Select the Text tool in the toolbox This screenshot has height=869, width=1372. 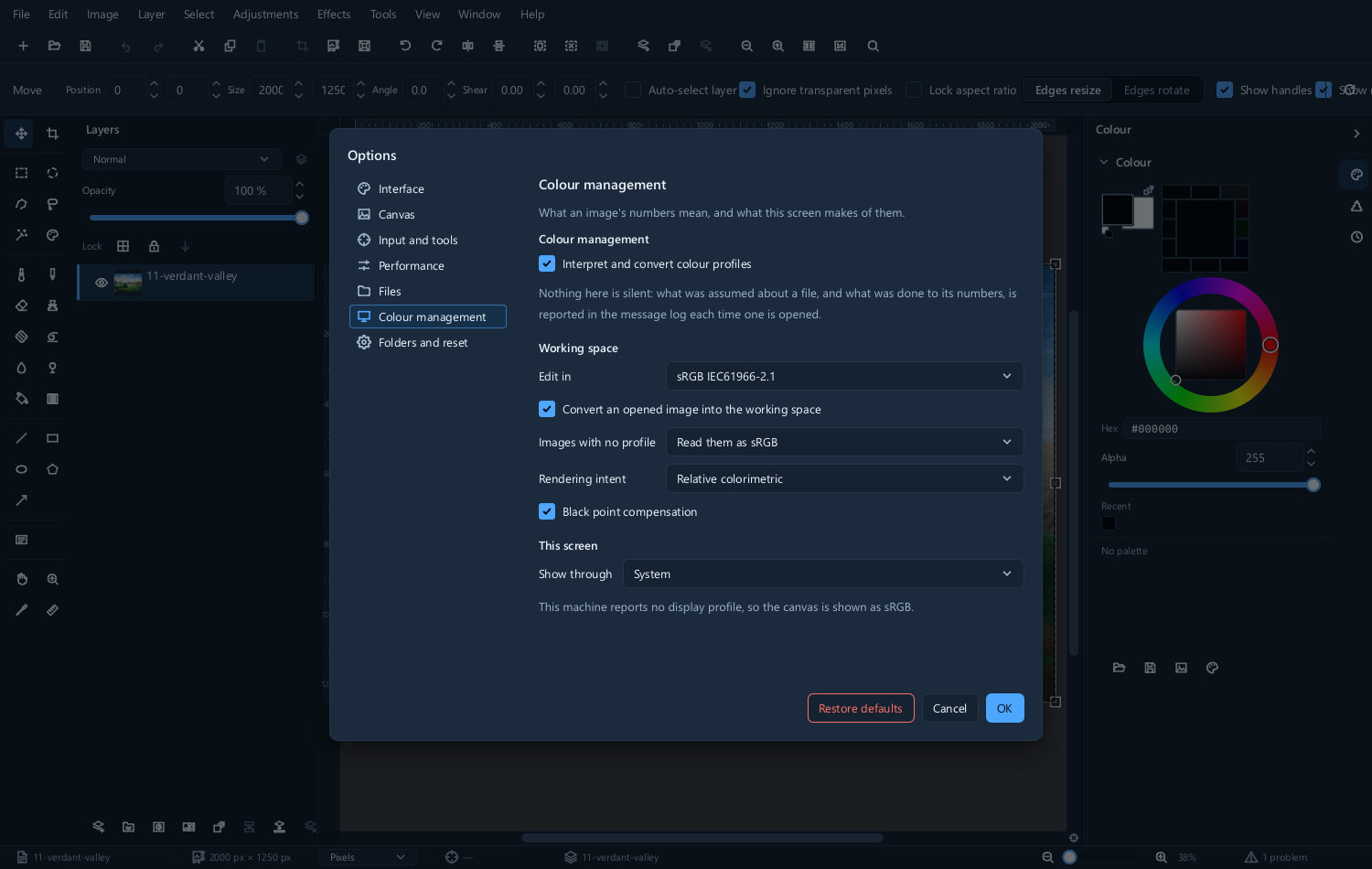[21, 540]
